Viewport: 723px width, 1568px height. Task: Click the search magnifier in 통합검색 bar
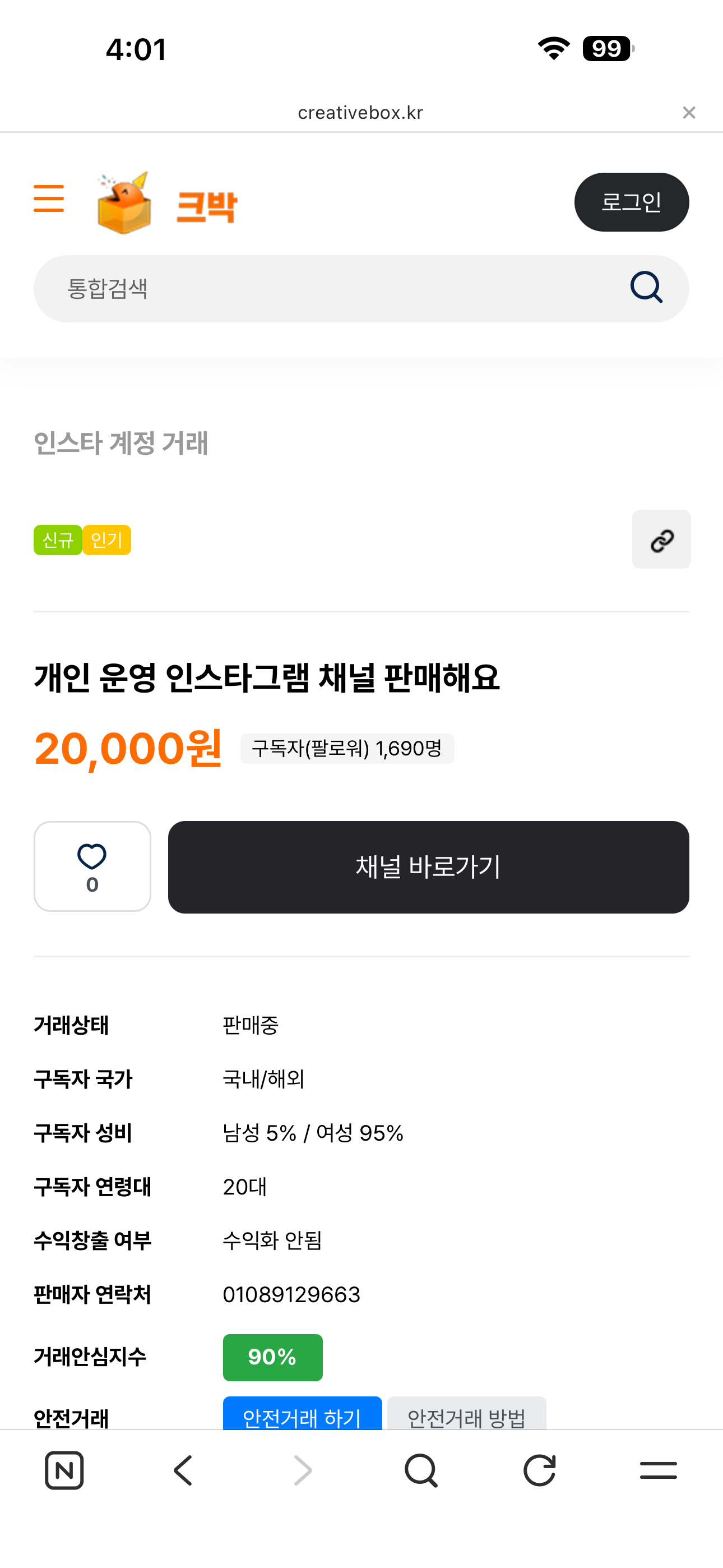(x=646, y=287)
